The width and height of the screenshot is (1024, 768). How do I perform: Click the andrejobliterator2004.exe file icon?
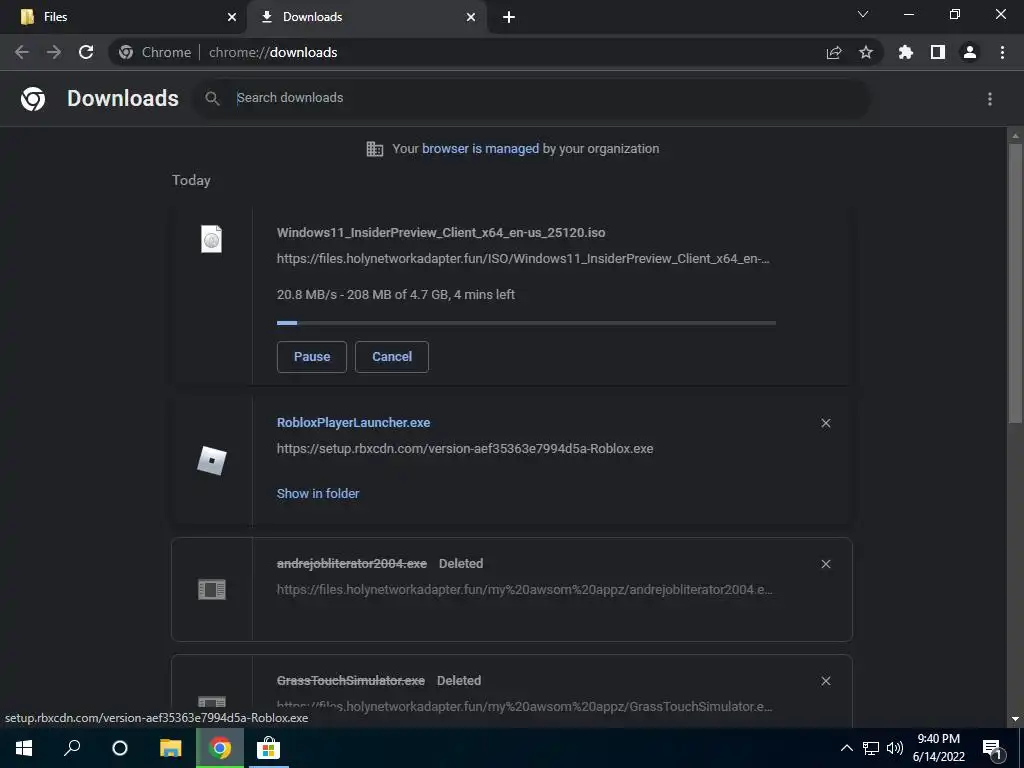click(212, 590)
